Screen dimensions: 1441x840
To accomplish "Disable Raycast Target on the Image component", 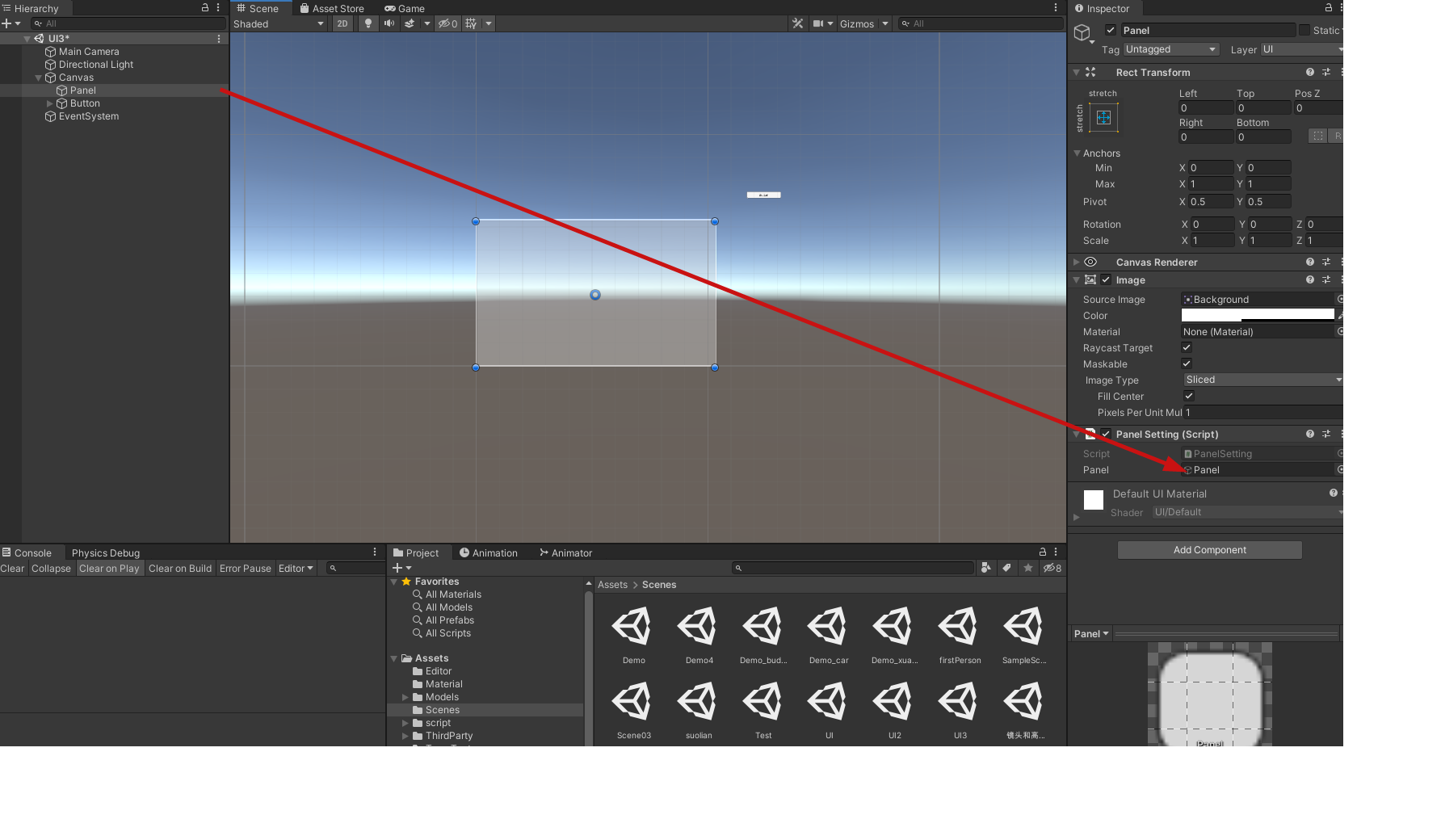I will coord(1187,347).
